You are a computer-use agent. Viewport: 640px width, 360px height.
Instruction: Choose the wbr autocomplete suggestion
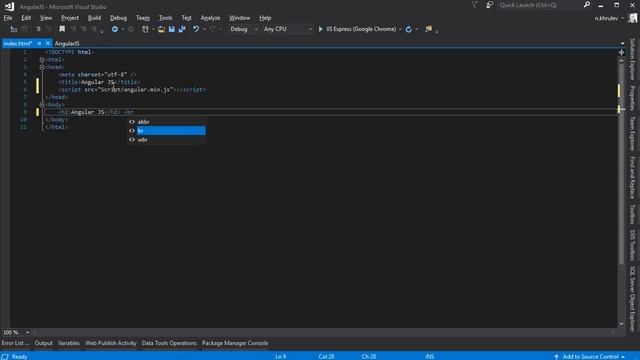(167, 140)
